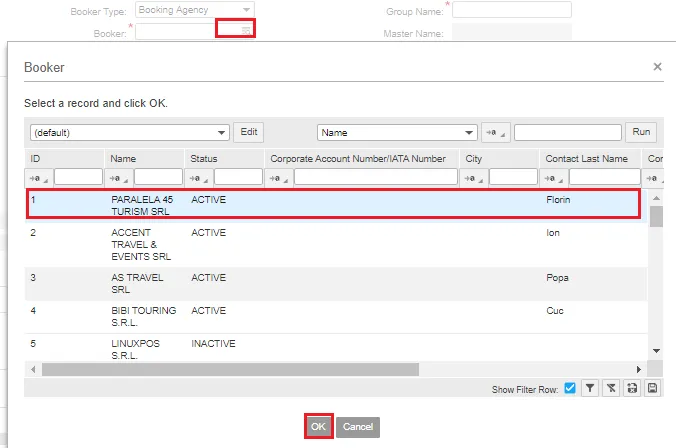The width and height of the screenshot is (676, 448).
Task: Open the Booker lookup icon in field
Action: click(246, 31)
